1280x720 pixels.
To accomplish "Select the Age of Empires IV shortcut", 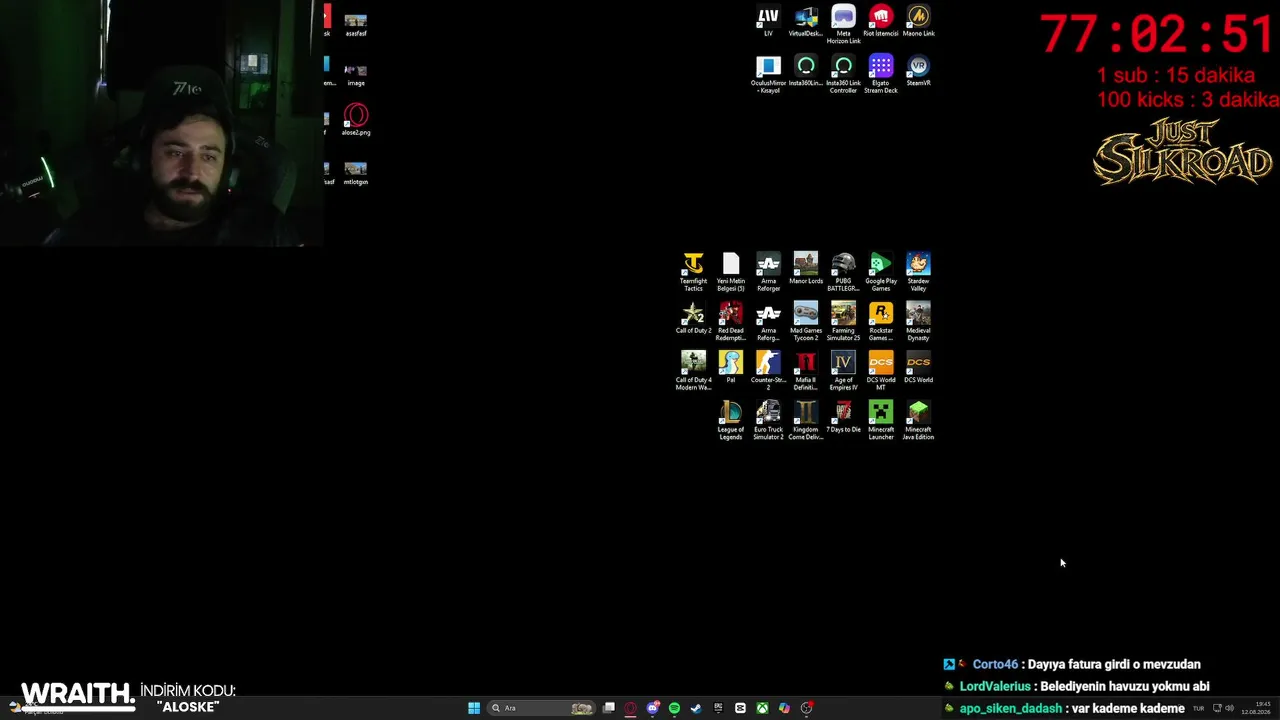I will [x=843, y=371].
